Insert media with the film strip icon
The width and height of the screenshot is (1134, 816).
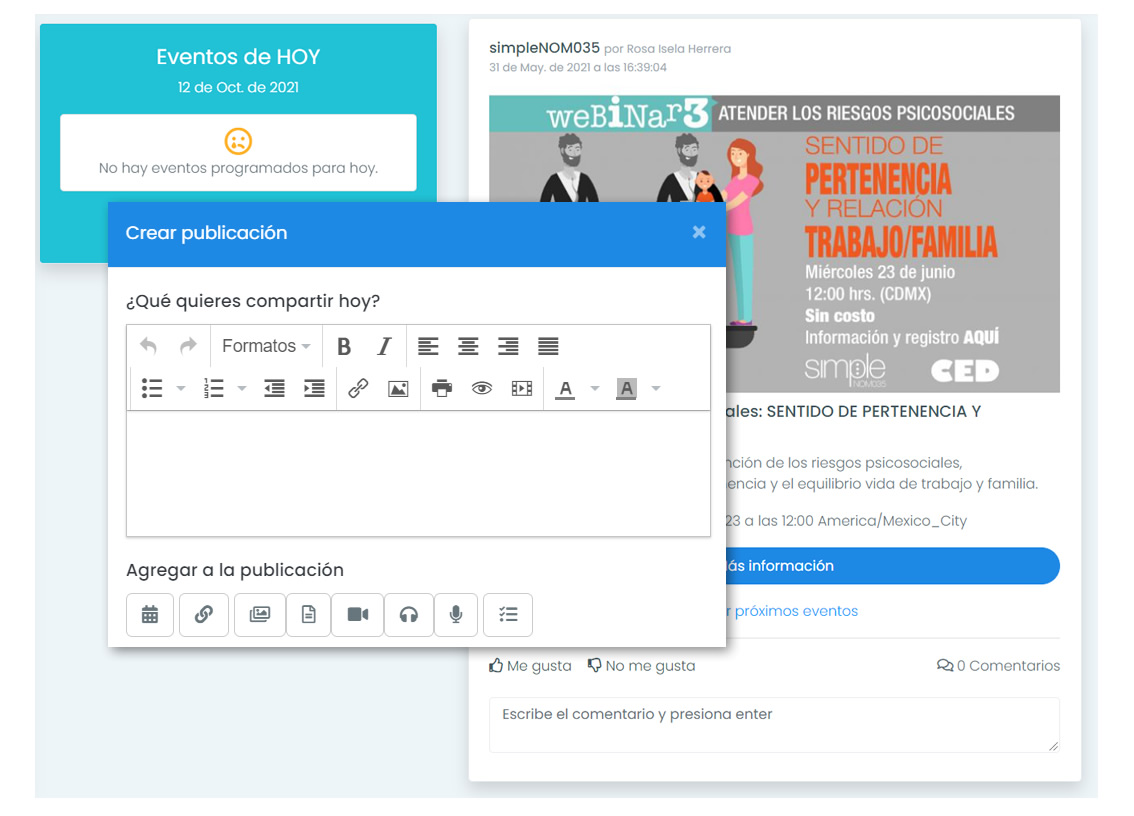point(522,389)
